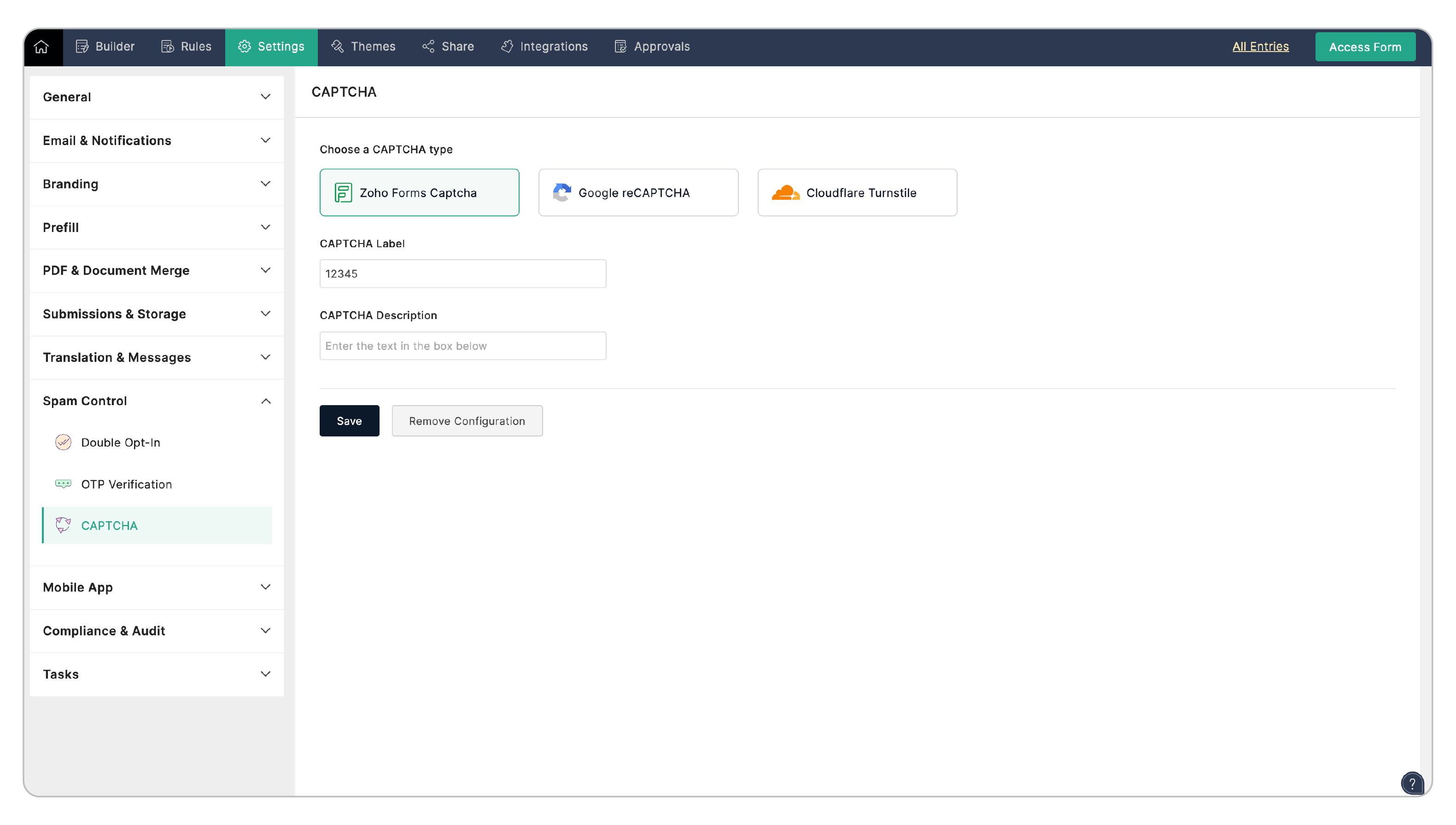Choose Google reCAPTCHA as captcha type

pos(638,192)
